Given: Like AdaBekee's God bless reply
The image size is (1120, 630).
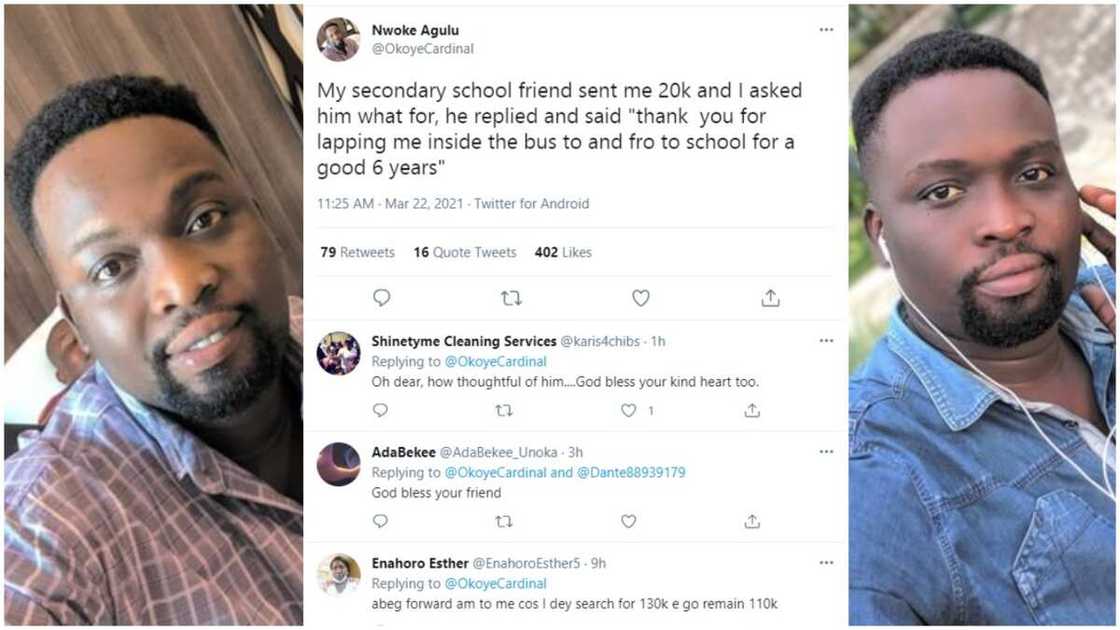Looking at the screenshot, I should tap(629, 521).
